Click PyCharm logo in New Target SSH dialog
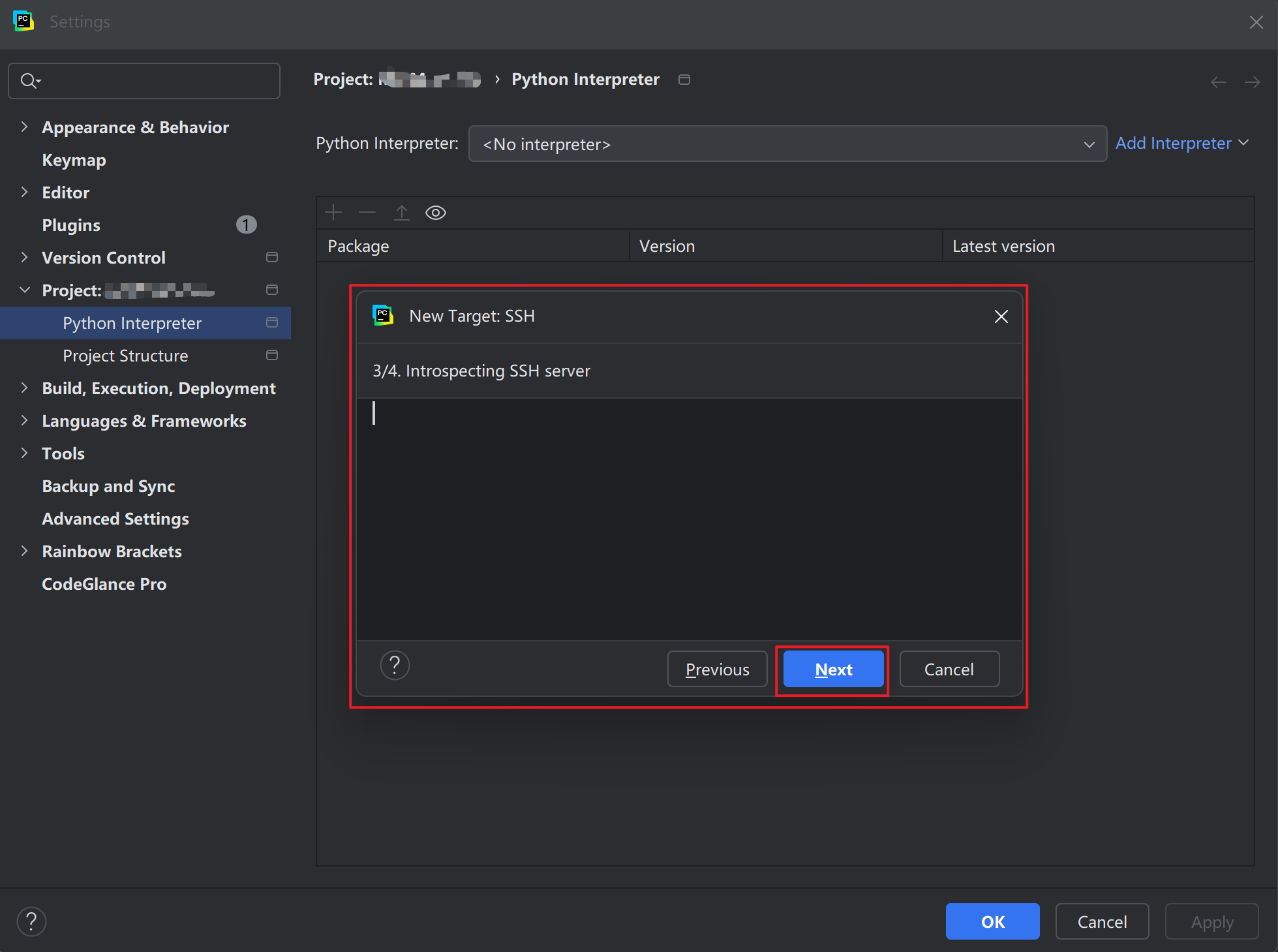Screen dimensions: 1278x952 pos(383,316)
